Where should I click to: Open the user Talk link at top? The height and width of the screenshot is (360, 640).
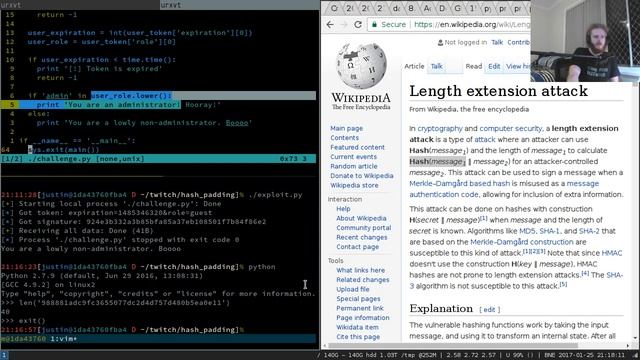click(x=497, y=42)
